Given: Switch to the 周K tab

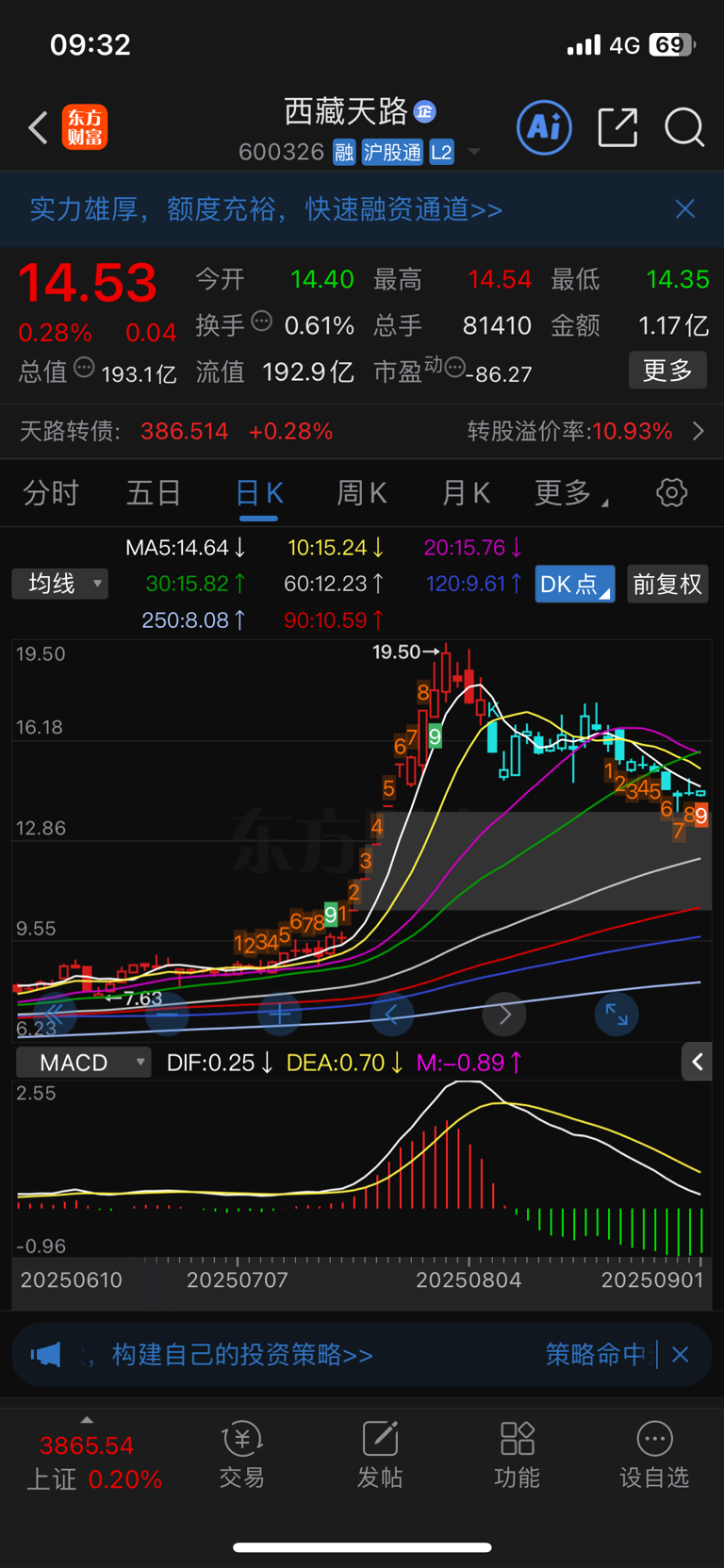Looking at the screenshot, I should 362,493.
